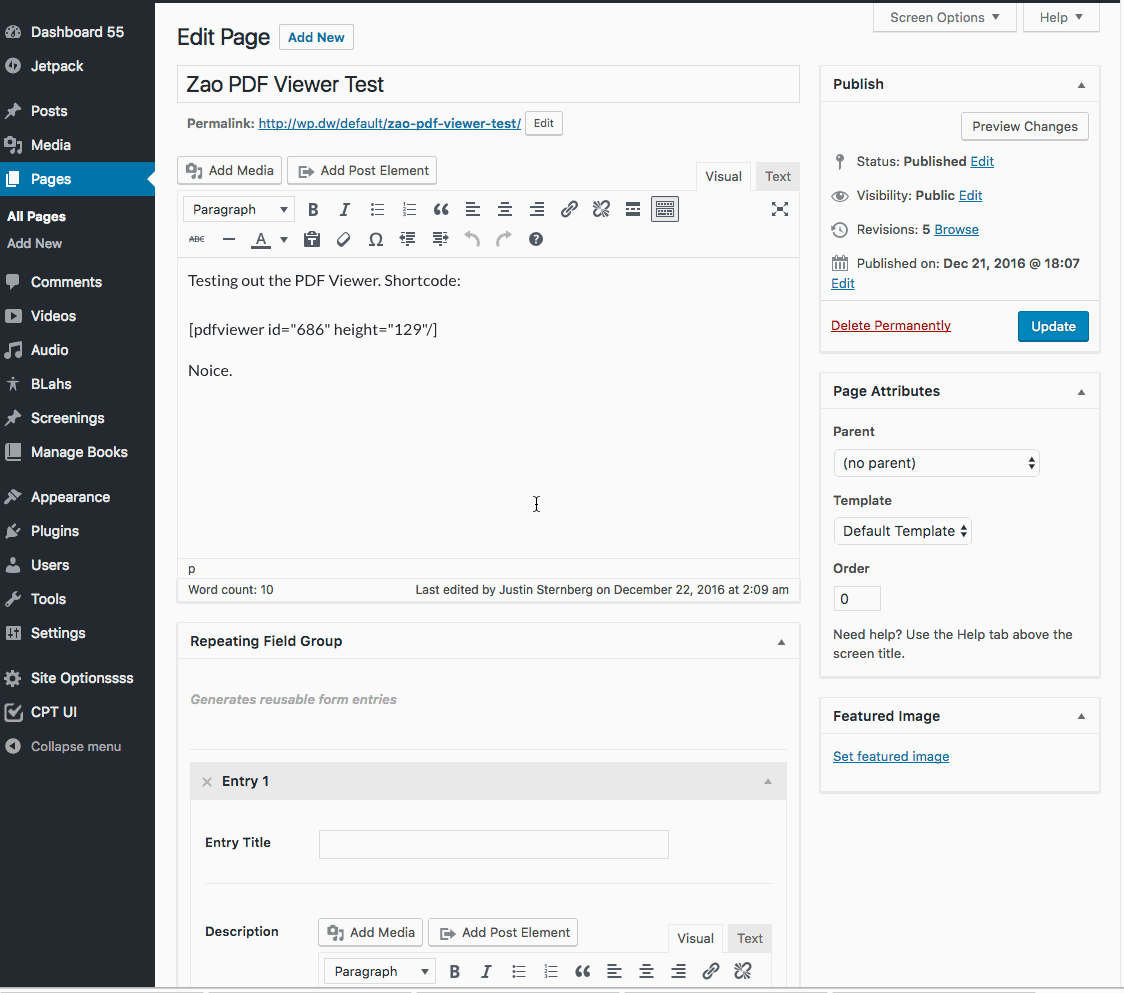Redo last edit

(504, 239)
